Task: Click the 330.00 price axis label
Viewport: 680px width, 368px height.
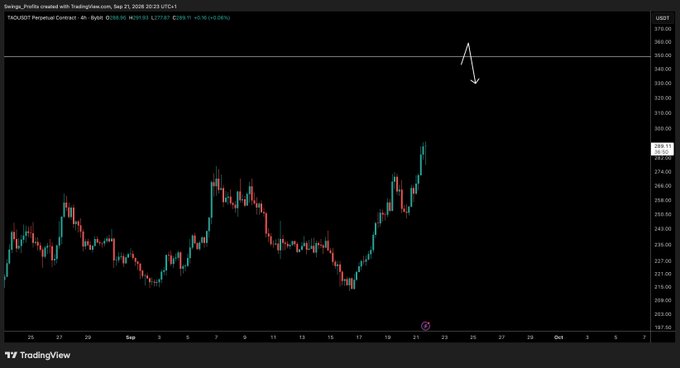Action: coord(663,83)
